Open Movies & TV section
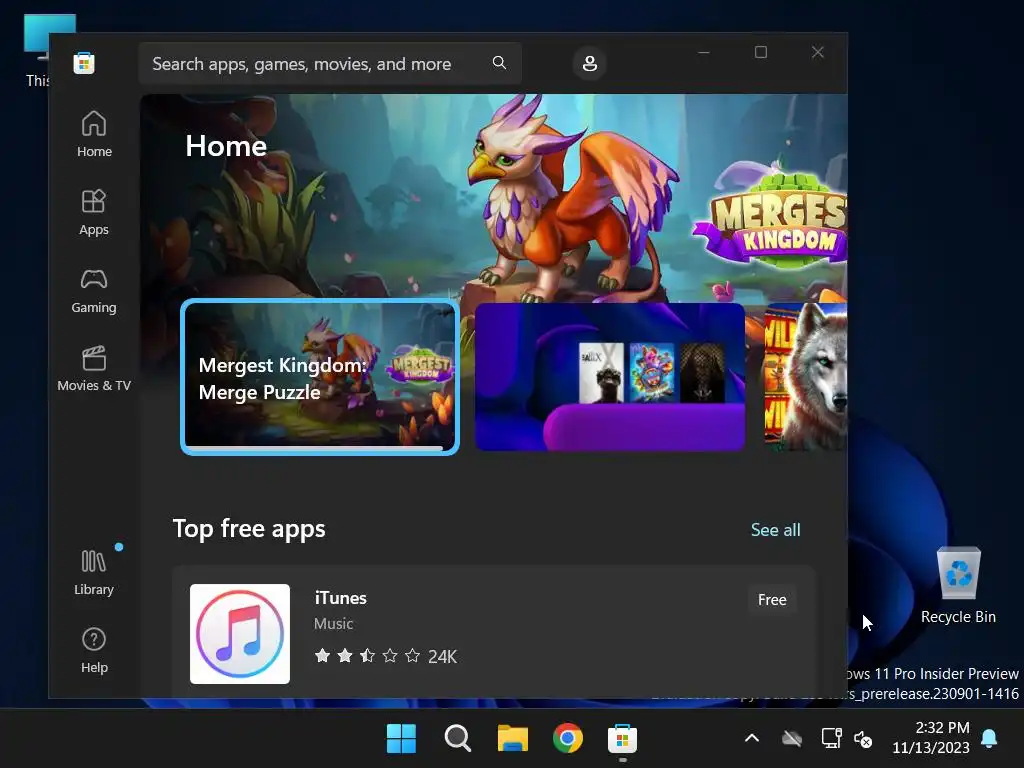 pos(94,368)
